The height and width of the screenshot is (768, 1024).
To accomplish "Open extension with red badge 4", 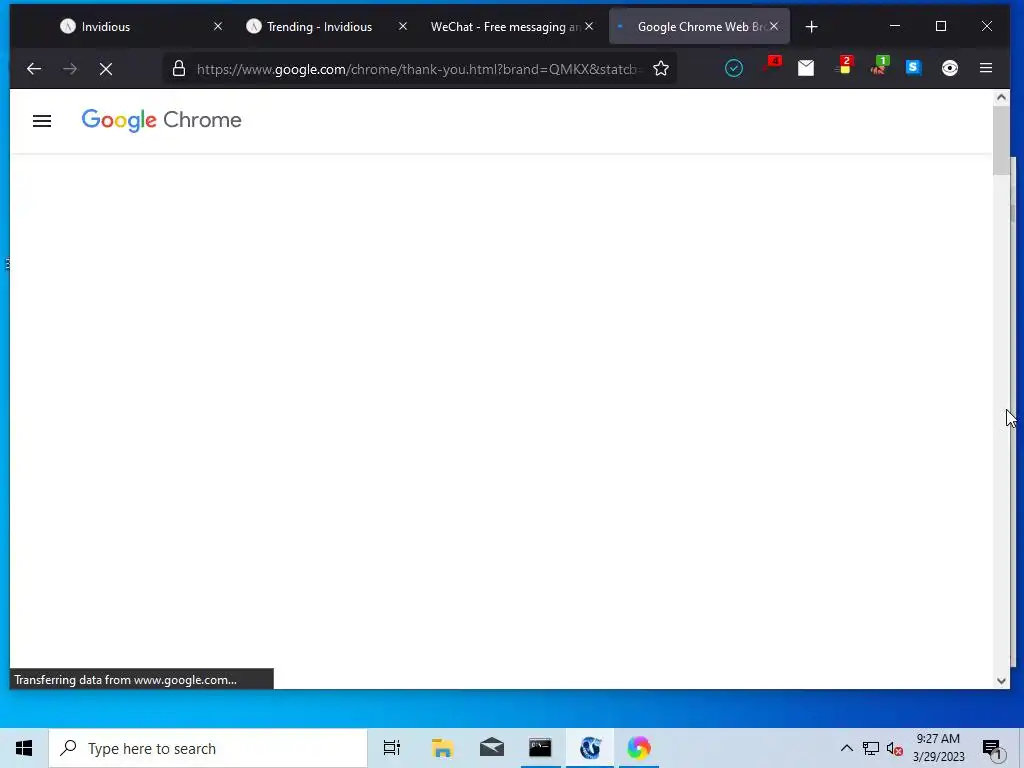I will click(772, 65).
